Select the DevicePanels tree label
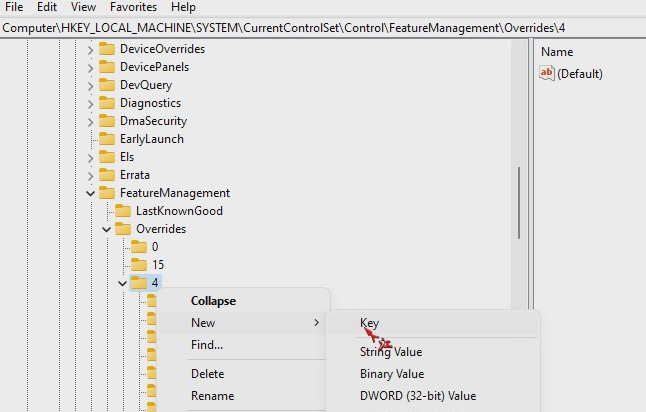Image resolution: width=646 pixels, height=412 pixels. [154, 67]
